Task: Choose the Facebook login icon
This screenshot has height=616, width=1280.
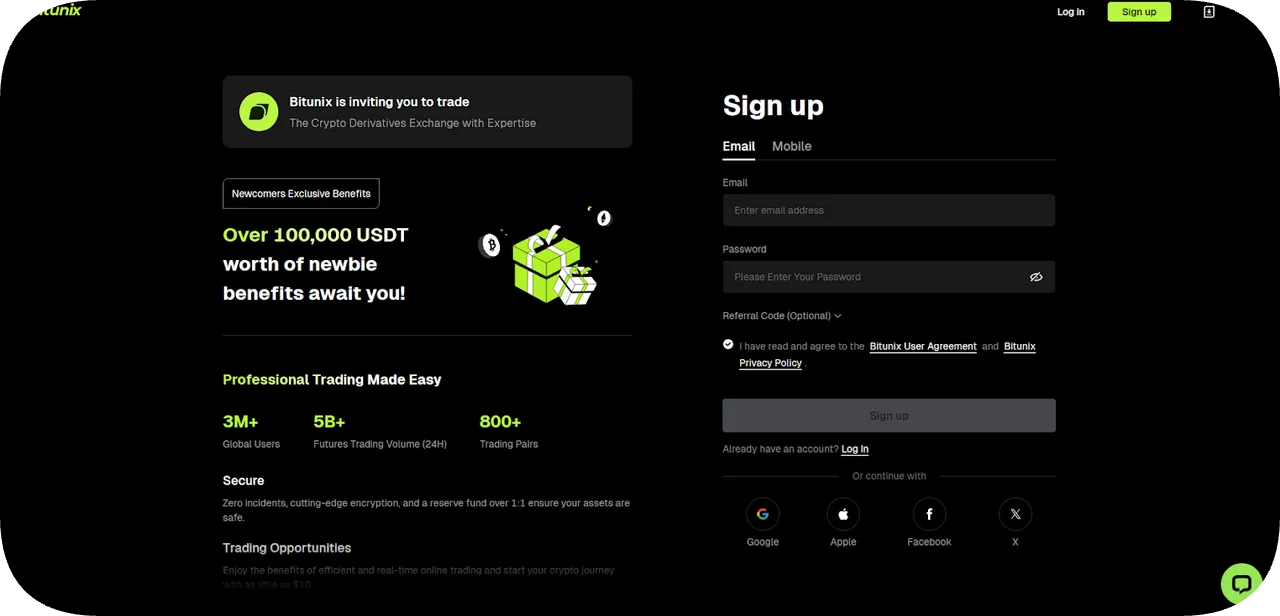Action: tap(929, 514)
